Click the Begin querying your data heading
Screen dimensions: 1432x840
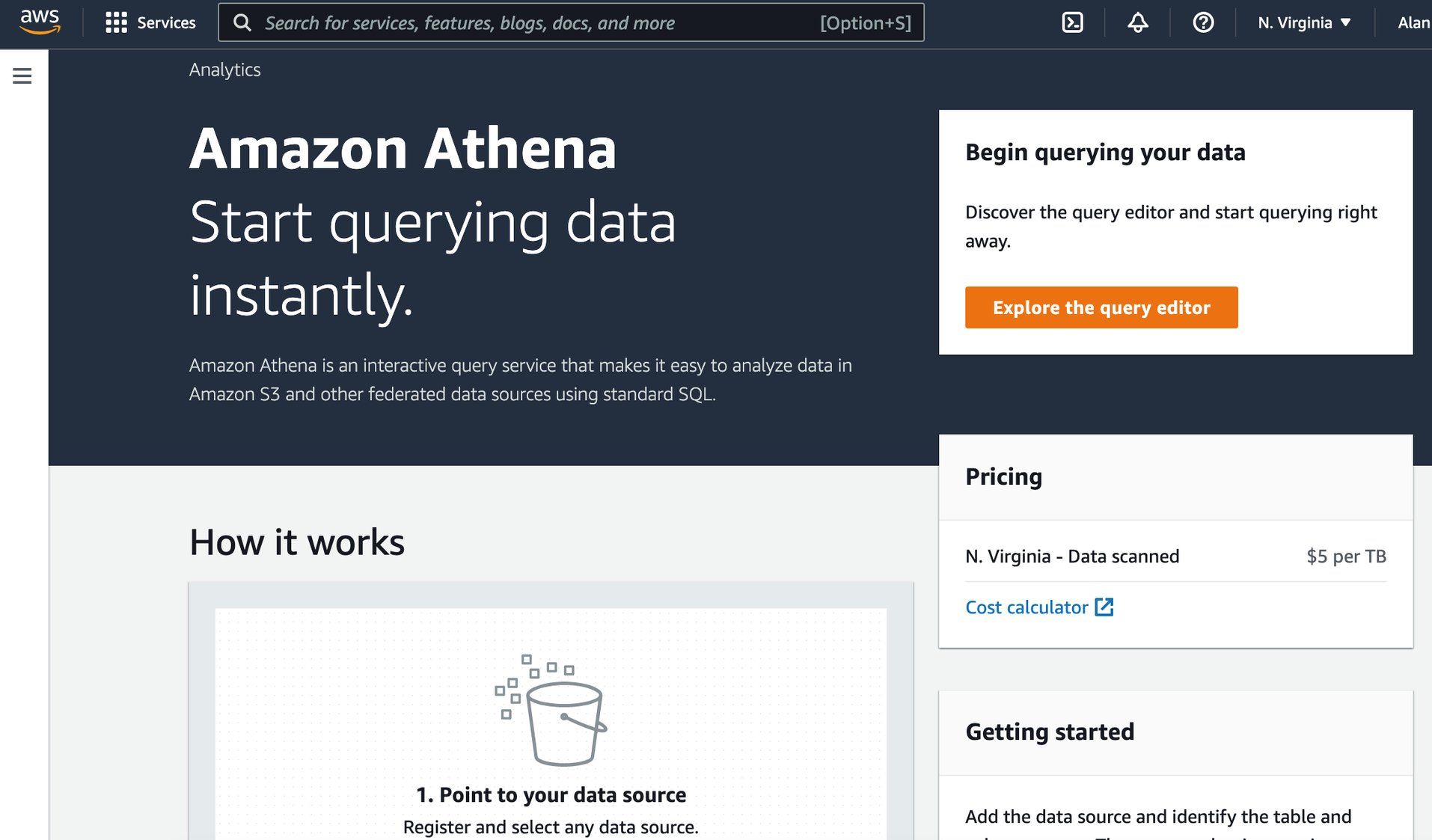point(1105,152)
